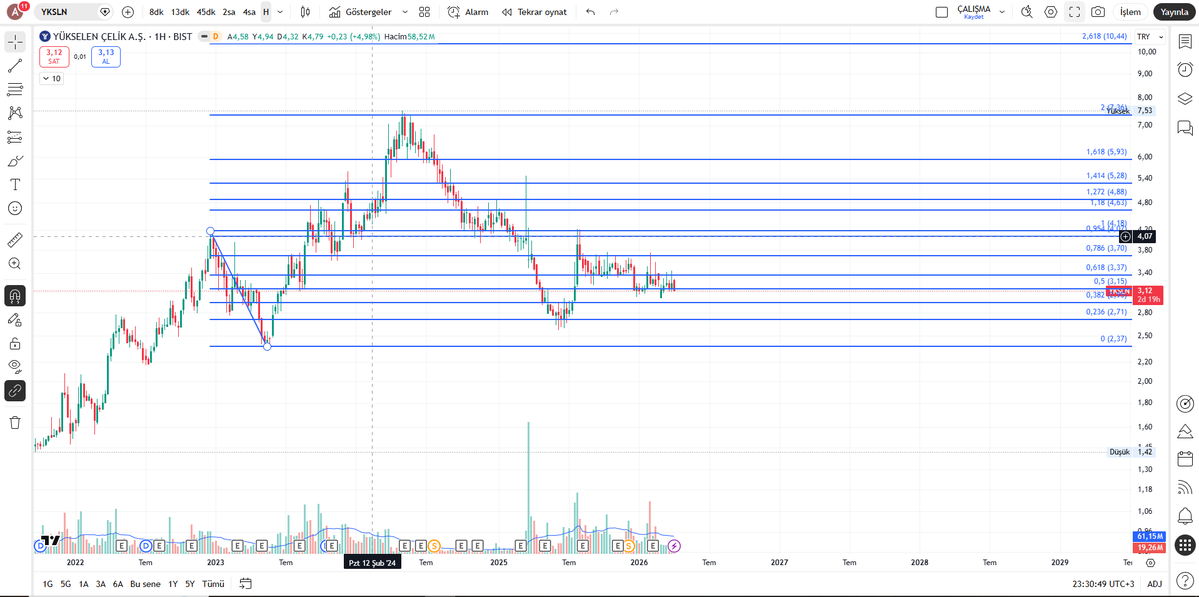This screenshot has width=1199, height=597.
Task: Toggle magnet mode
Action: (15, 296)
